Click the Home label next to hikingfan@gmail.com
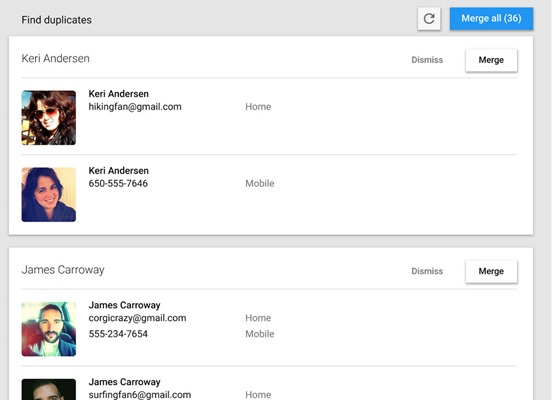Screen dimensions: 552x400 pos(258,107)
